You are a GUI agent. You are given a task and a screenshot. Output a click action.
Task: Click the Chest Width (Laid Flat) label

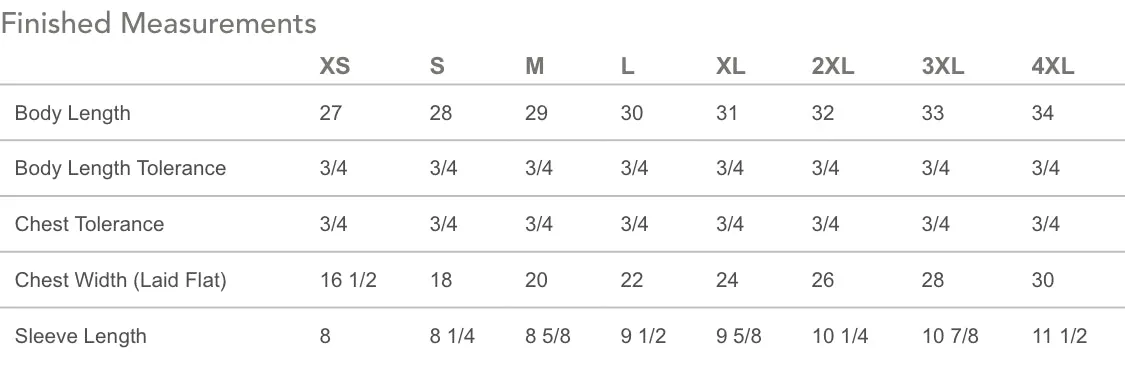(x=121, y=280)
